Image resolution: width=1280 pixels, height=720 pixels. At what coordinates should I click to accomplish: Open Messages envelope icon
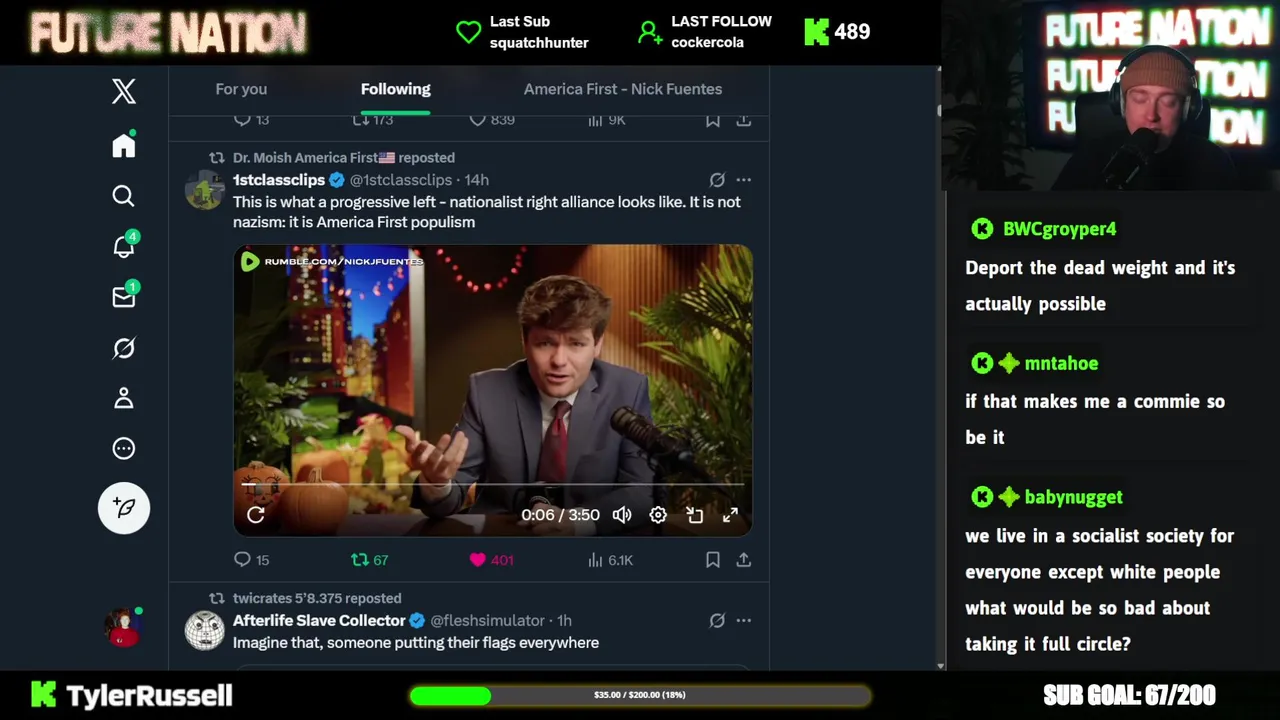click(x=124, y=296)
